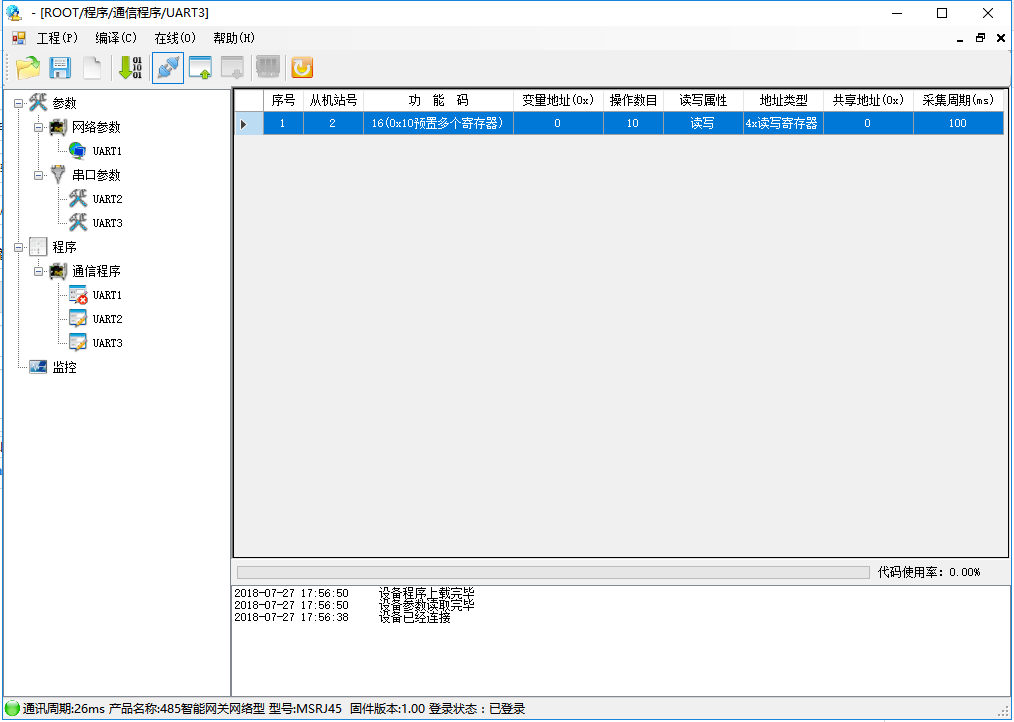The height and width of the screenshot is (722, 1014).
Task: Collapse the 参数 tree node
Action: 19,103
